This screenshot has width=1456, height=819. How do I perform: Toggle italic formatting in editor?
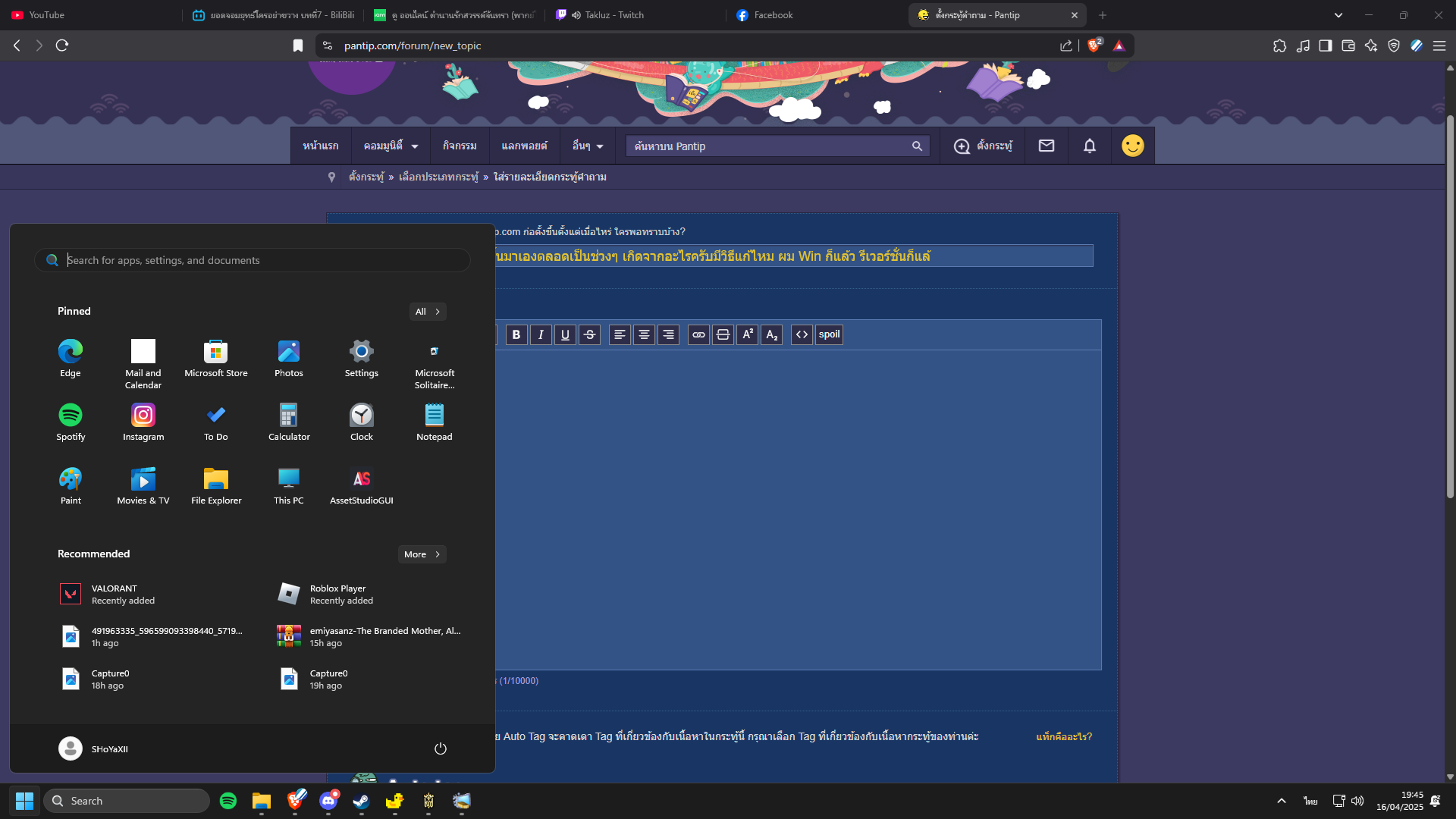click(541, 334)
